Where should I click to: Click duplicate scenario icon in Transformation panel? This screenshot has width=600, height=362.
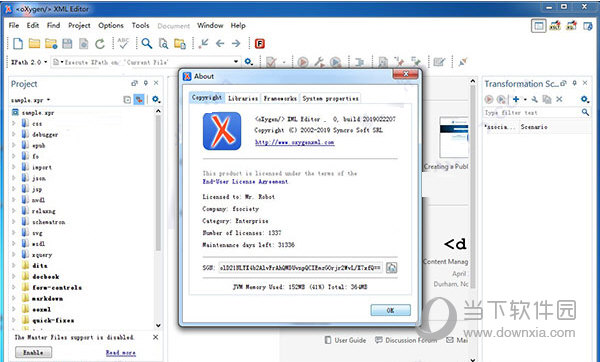click(547, 99)
